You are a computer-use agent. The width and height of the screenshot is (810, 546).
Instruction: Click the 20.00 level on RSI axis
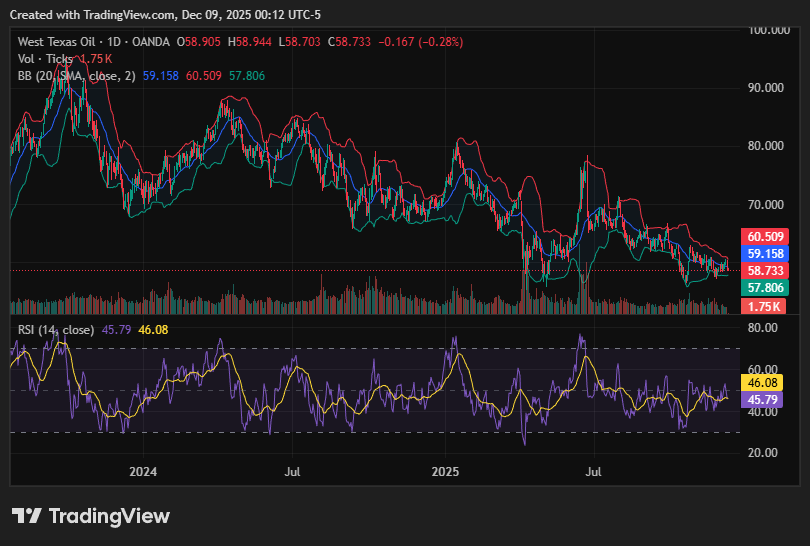click(763, 453)
